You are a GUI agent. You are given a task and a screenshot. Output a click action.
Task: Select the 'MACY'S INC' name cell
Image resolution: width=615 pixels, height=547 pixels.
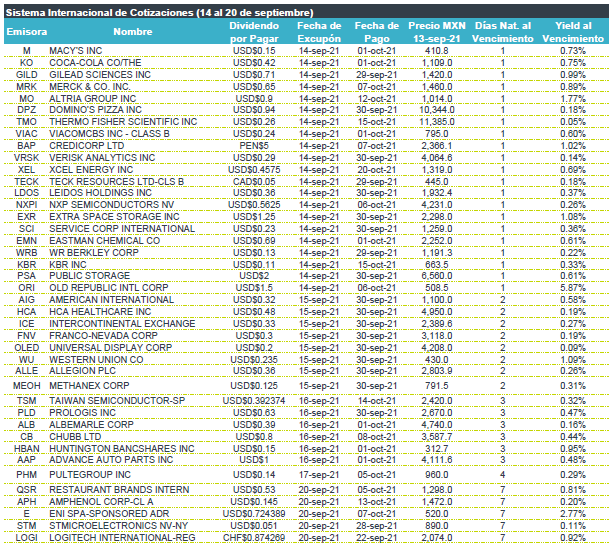coord(75,51)
